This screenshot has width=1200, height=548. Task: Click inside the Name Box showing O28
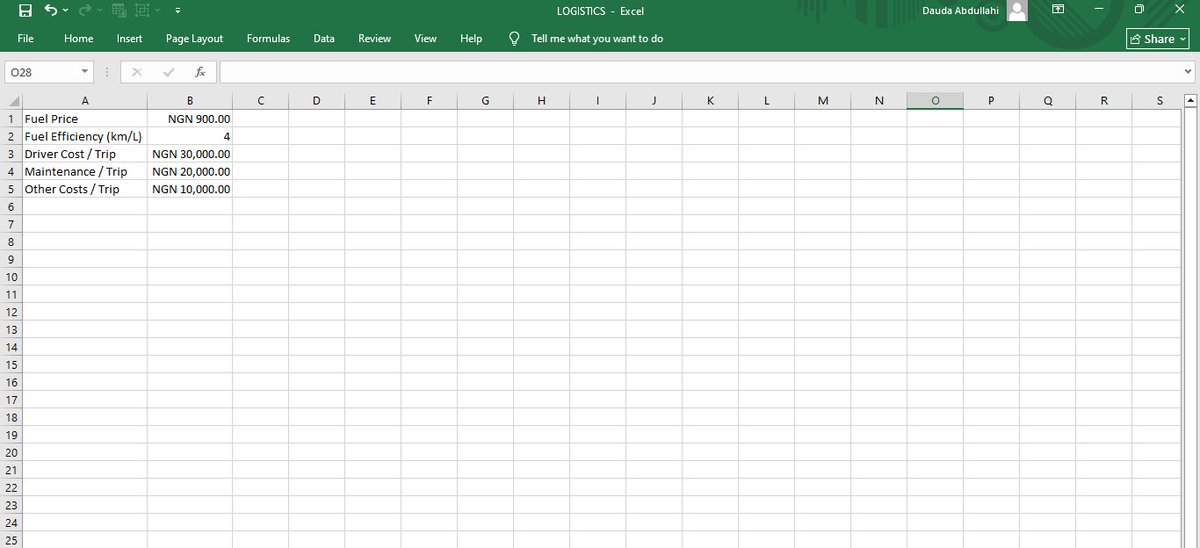click(40, 72)
